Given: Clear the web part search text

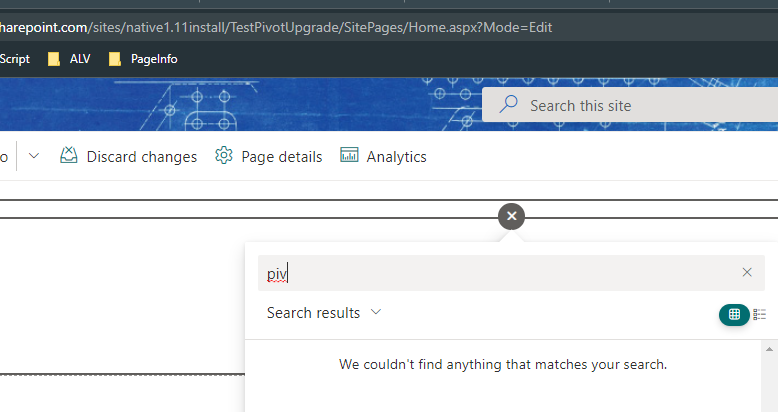Looking at the screenshot, I should click(x=747, y=272).
